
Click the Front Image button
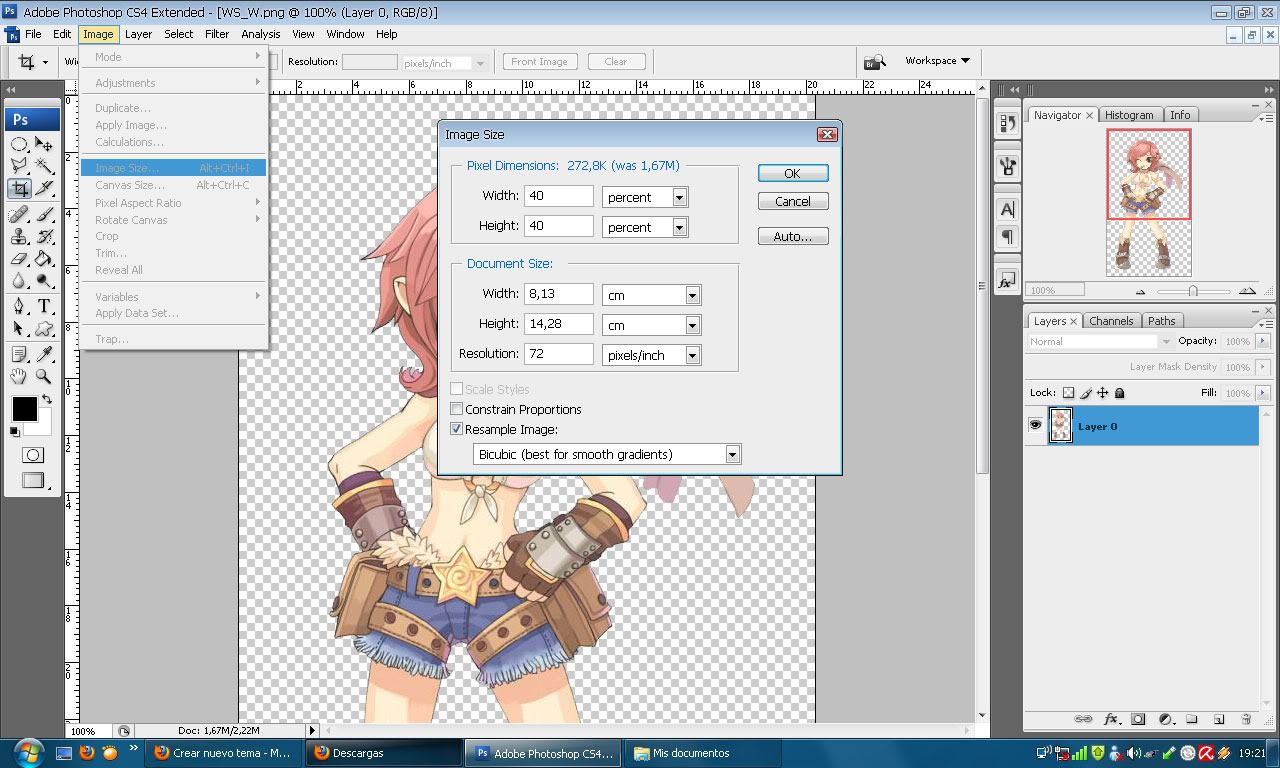(x=539, y=62)
